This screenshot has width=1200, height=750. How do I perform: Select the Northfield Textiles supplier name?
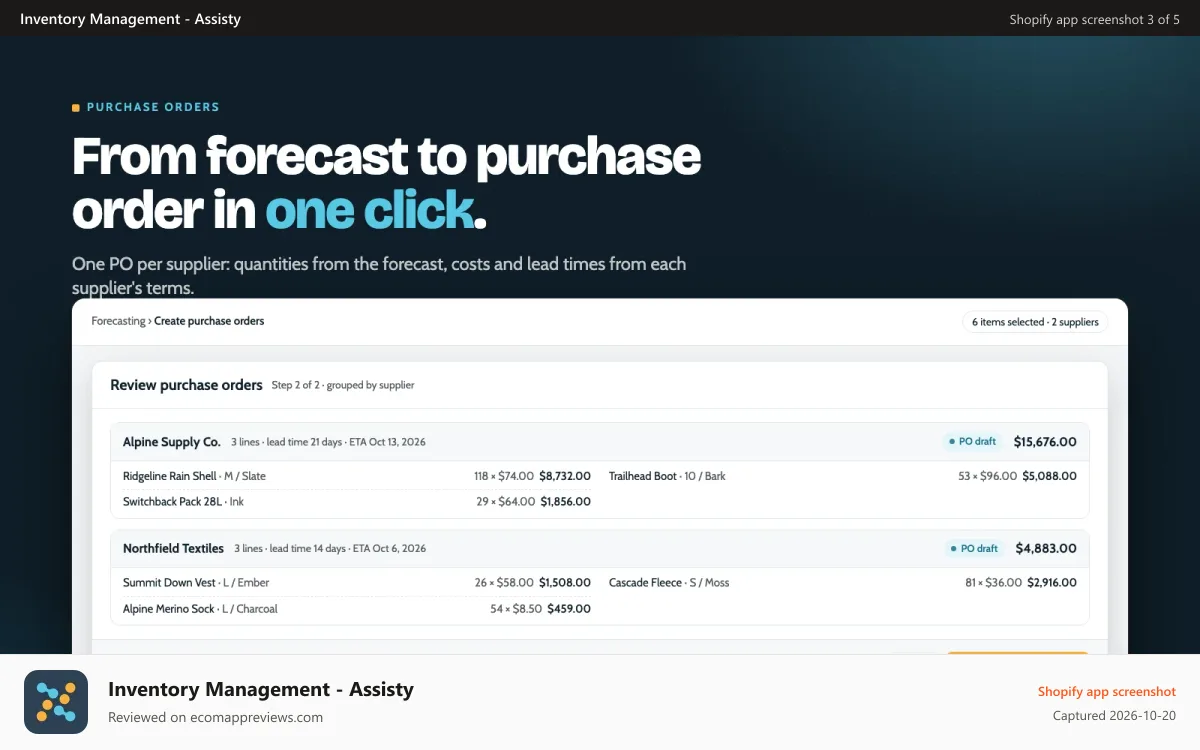tap(173, 548)
